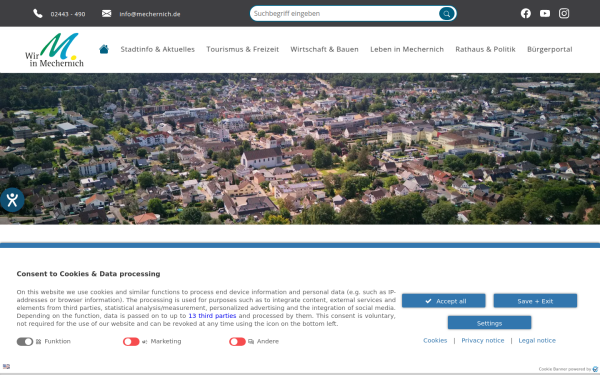Toggle the Funktion cookie switch

(25, 341)
